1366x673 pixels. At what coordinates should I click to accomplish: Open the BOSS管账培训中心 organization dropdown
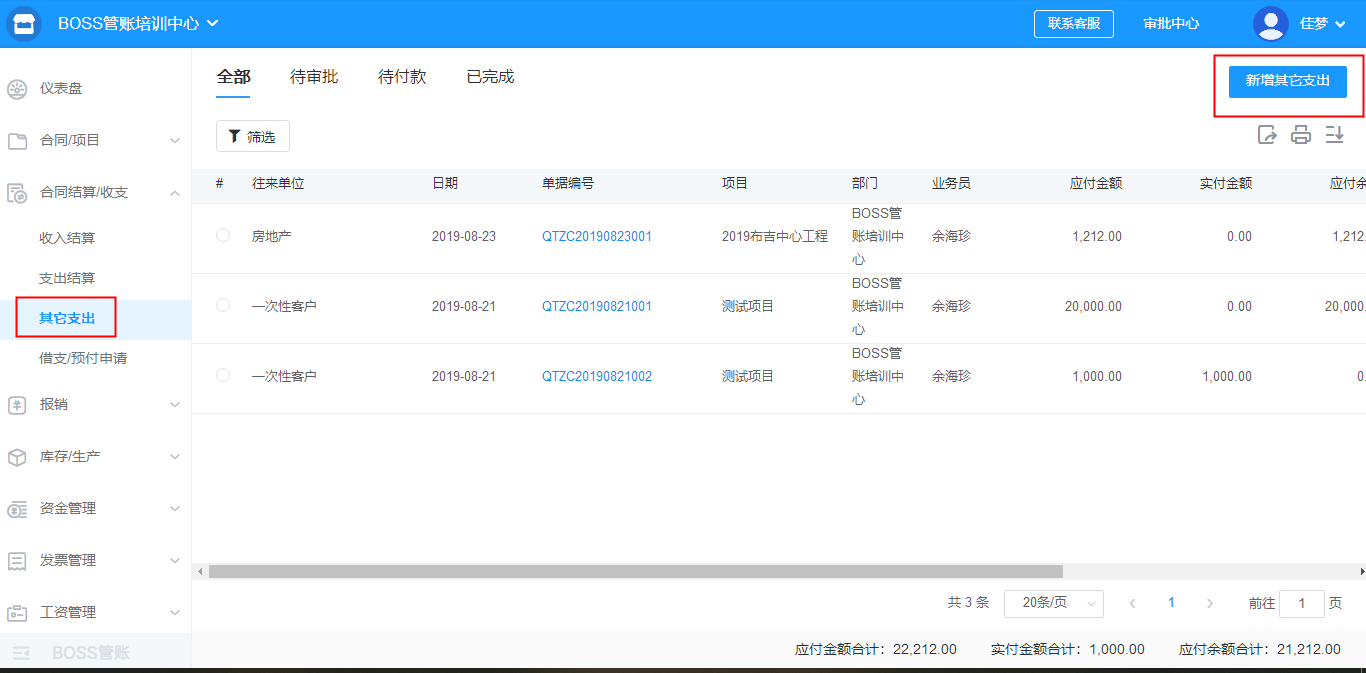click(x=138, y=24)
